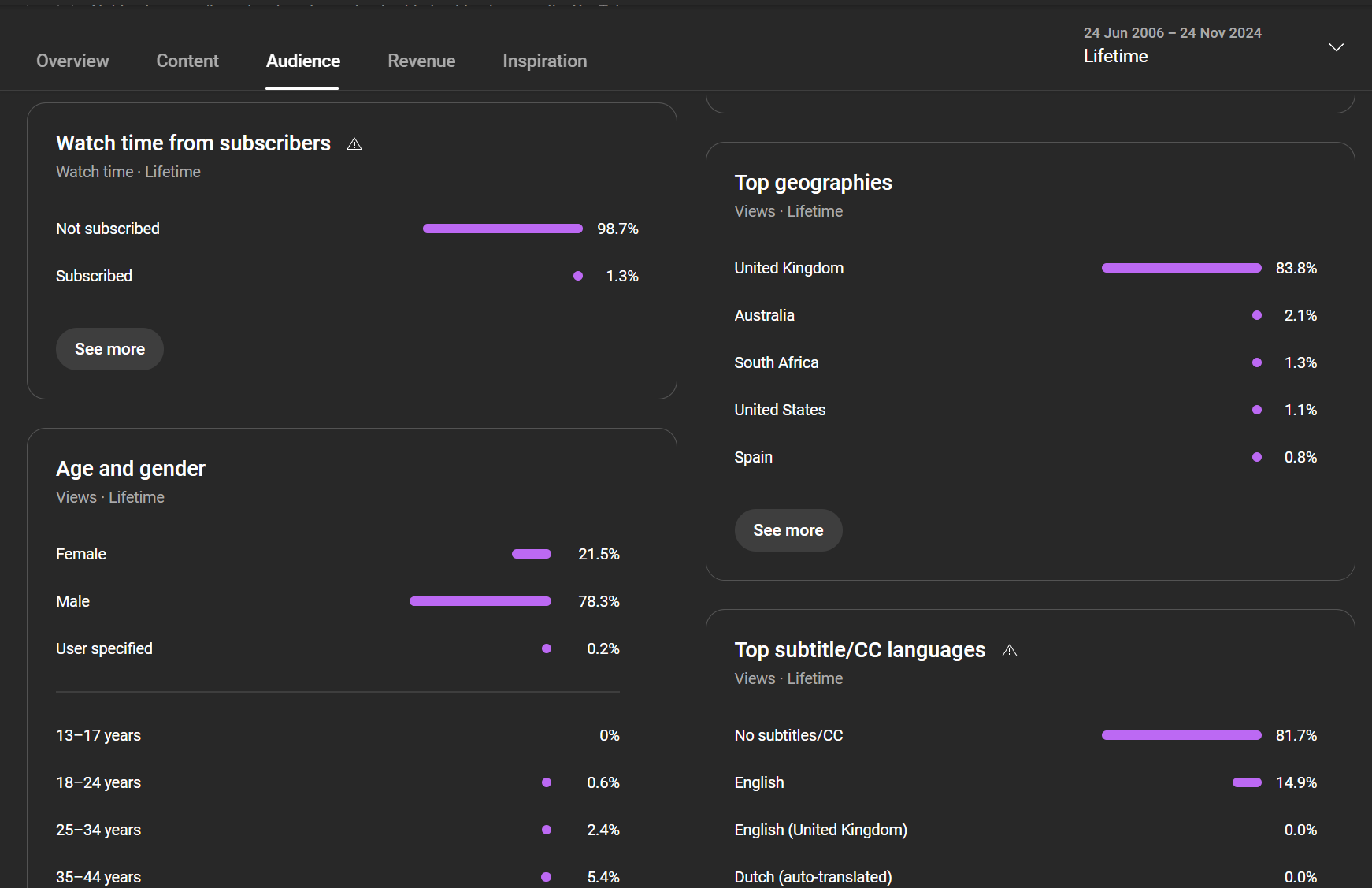This screenshot has width=1372, height=888.
Task: Click 'Not subscribed' label
Action: point(108,229)
